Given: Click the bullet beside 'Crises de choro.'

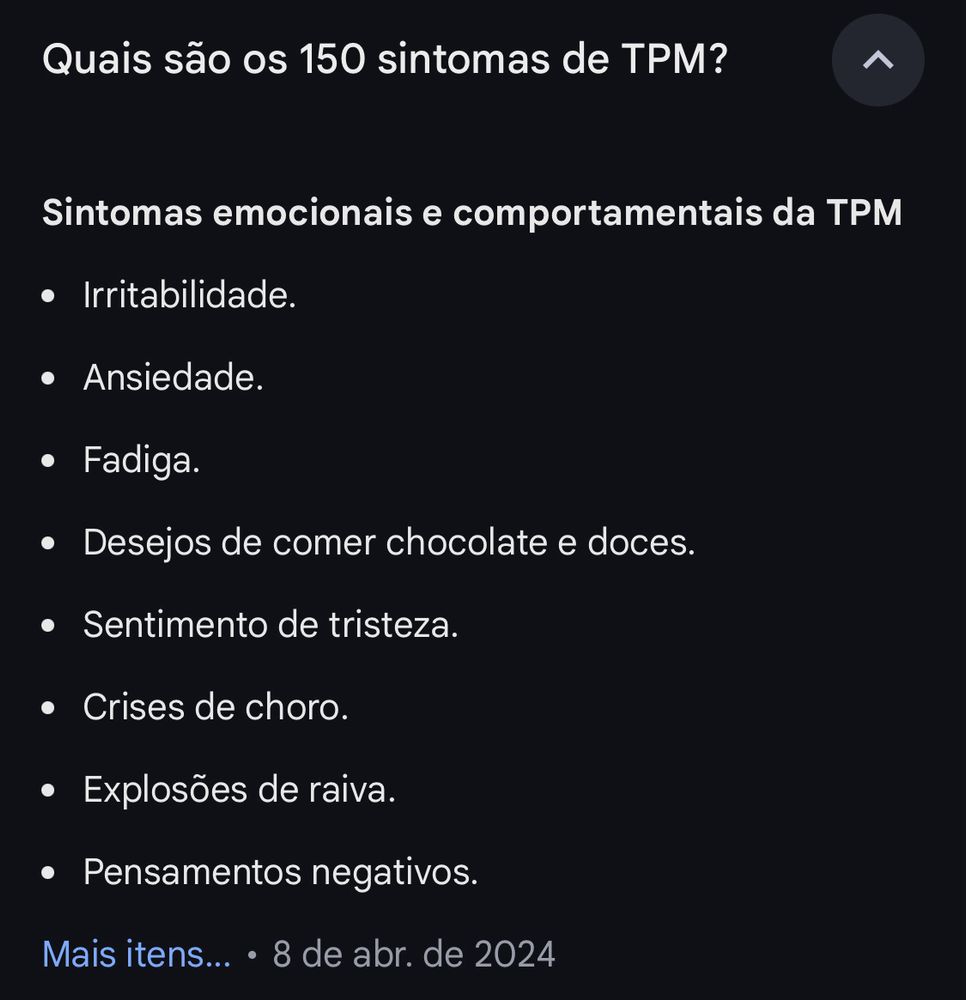Looking at the screenshot, I should [x=48, y=708].
